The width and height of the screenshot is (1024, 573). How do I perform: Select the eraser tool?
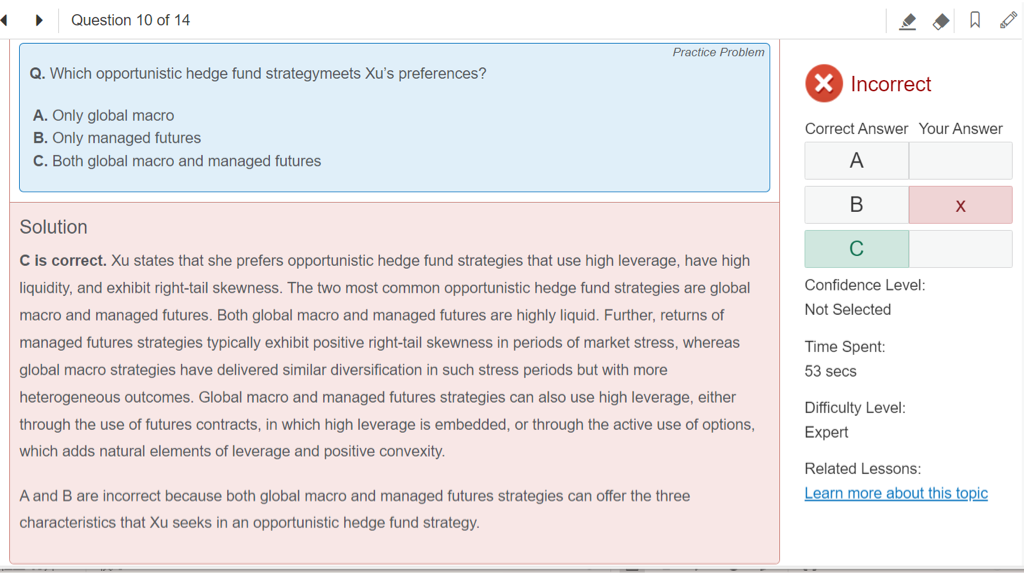[941, 21]
